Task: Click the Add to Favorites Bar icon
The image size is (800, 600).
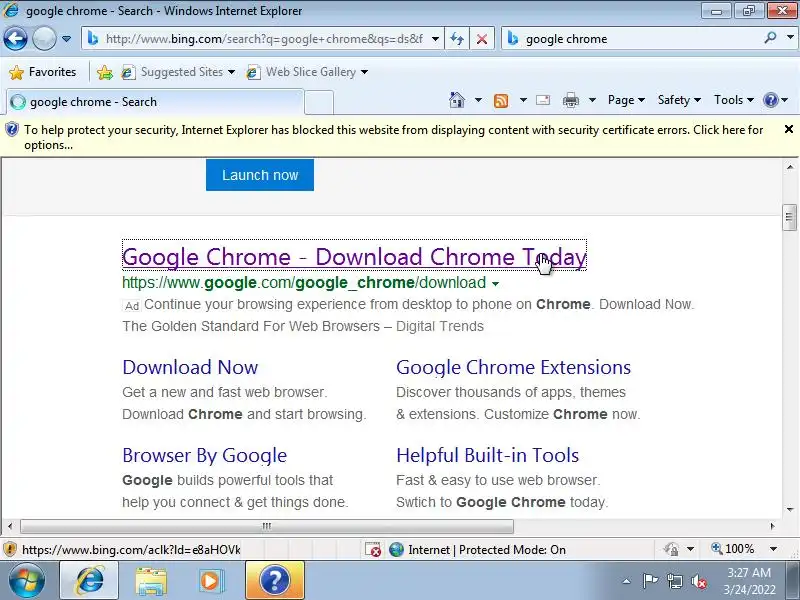Action: point(105,72)
